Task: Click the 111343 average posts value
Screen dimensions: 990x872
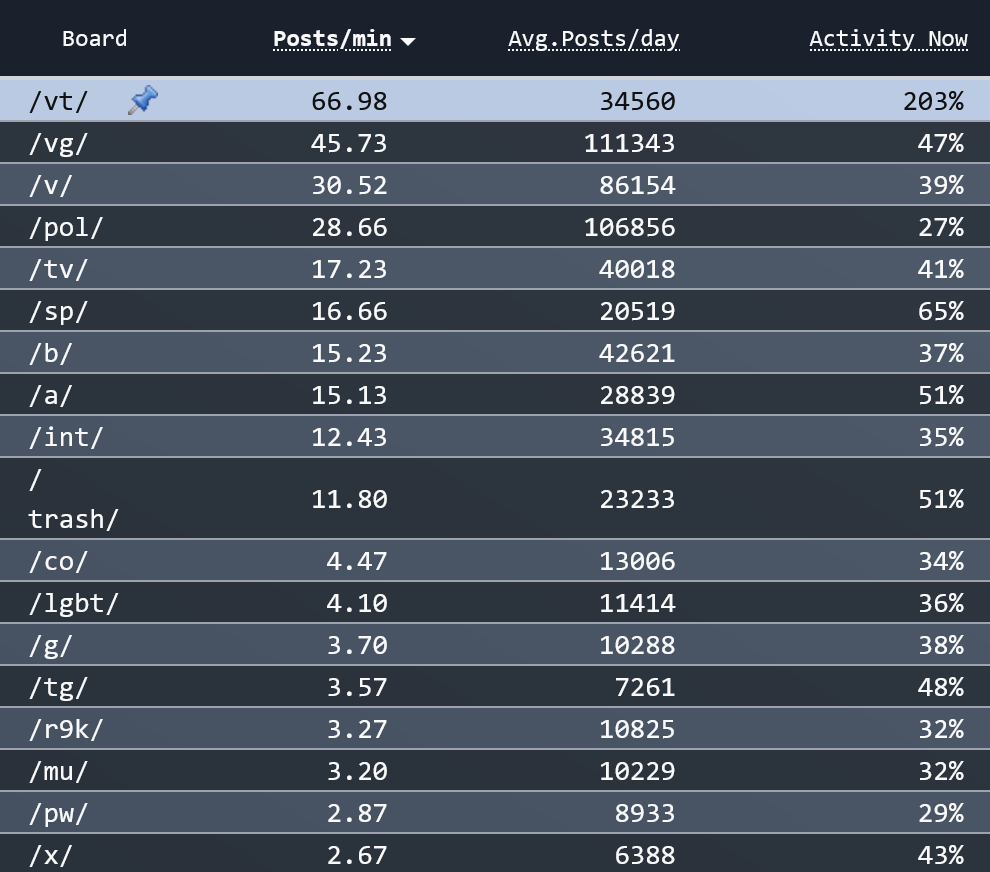Action: click(x=629, y=143)
